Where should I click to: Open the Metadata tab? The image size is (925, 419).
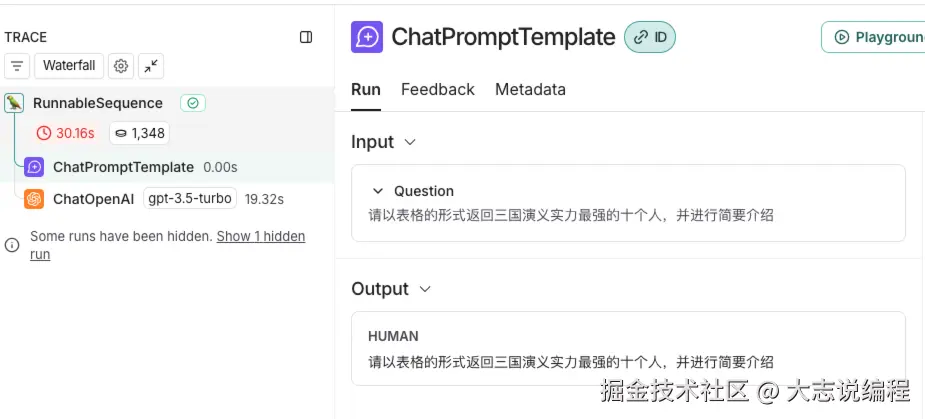(x=530, y=89)
